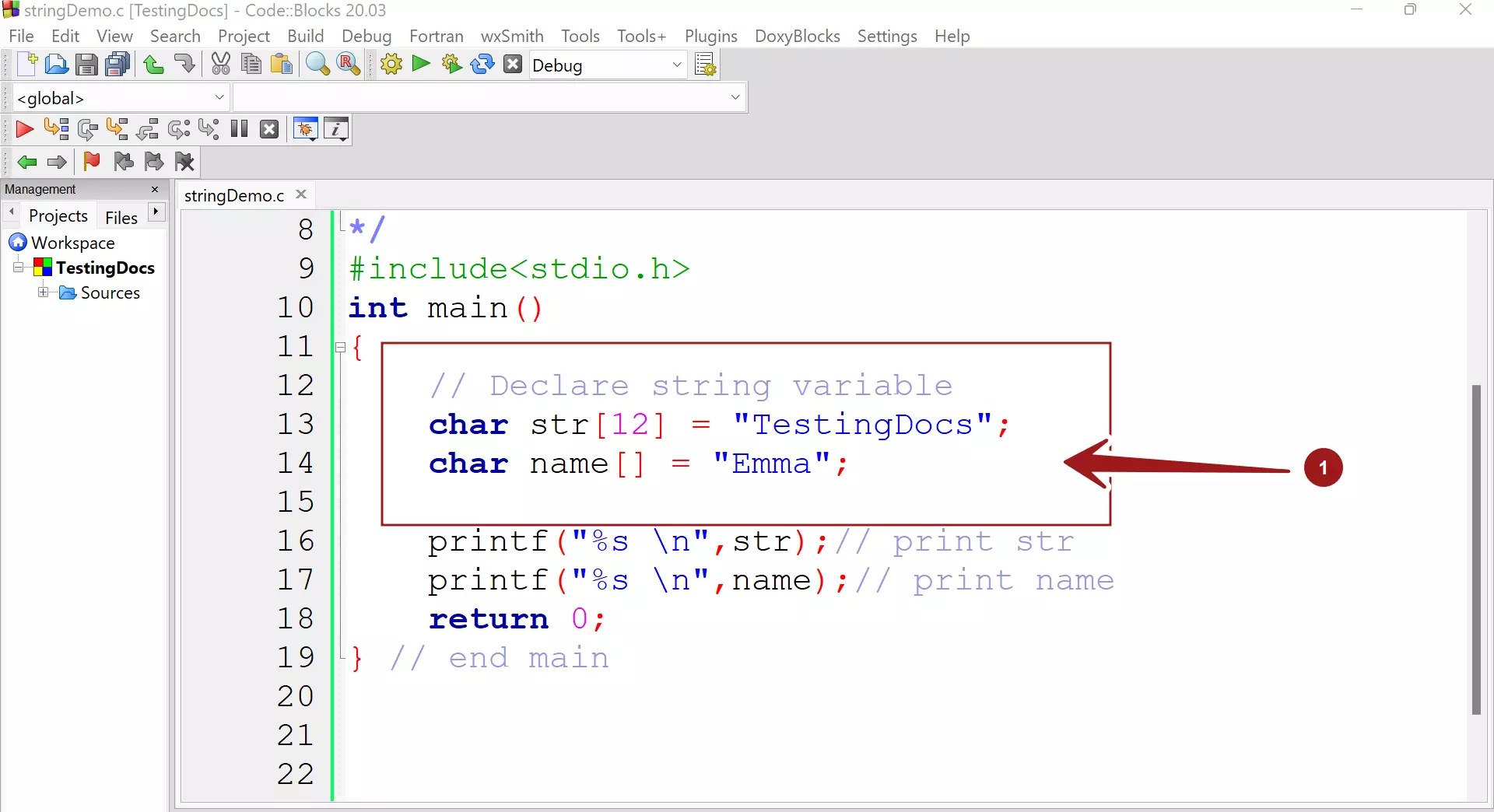Viewport: 1494px width, 812px height.
Task: Cut selection with the scissors icon
Action: pyautogui.click(x=221, y=65)
